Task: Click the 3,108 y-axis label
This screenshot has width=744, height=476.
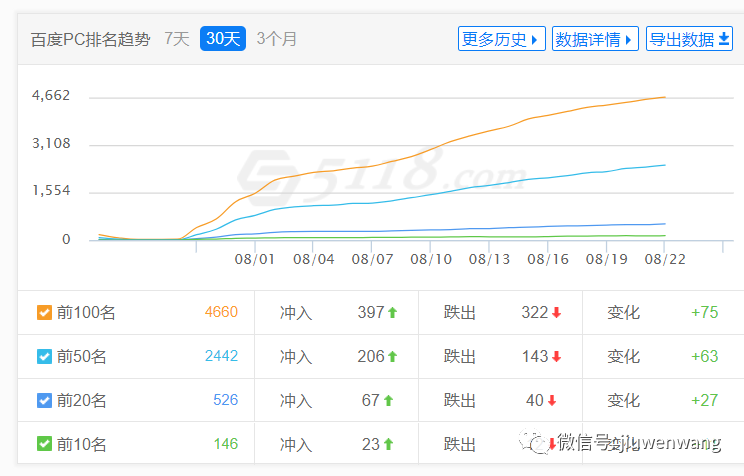Action: pos(51,143)
